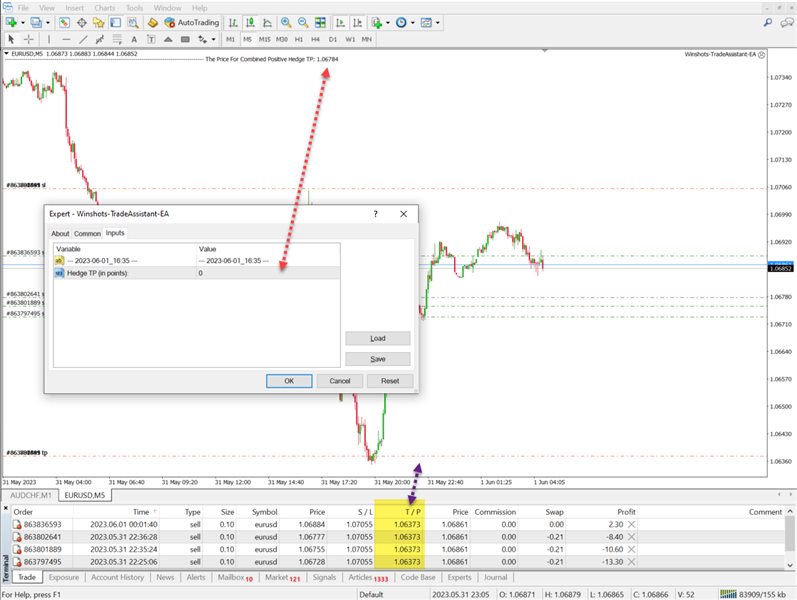Click the Zoom In magnifier
This screenshot has height=600, width=797.
tap(286, 22)
